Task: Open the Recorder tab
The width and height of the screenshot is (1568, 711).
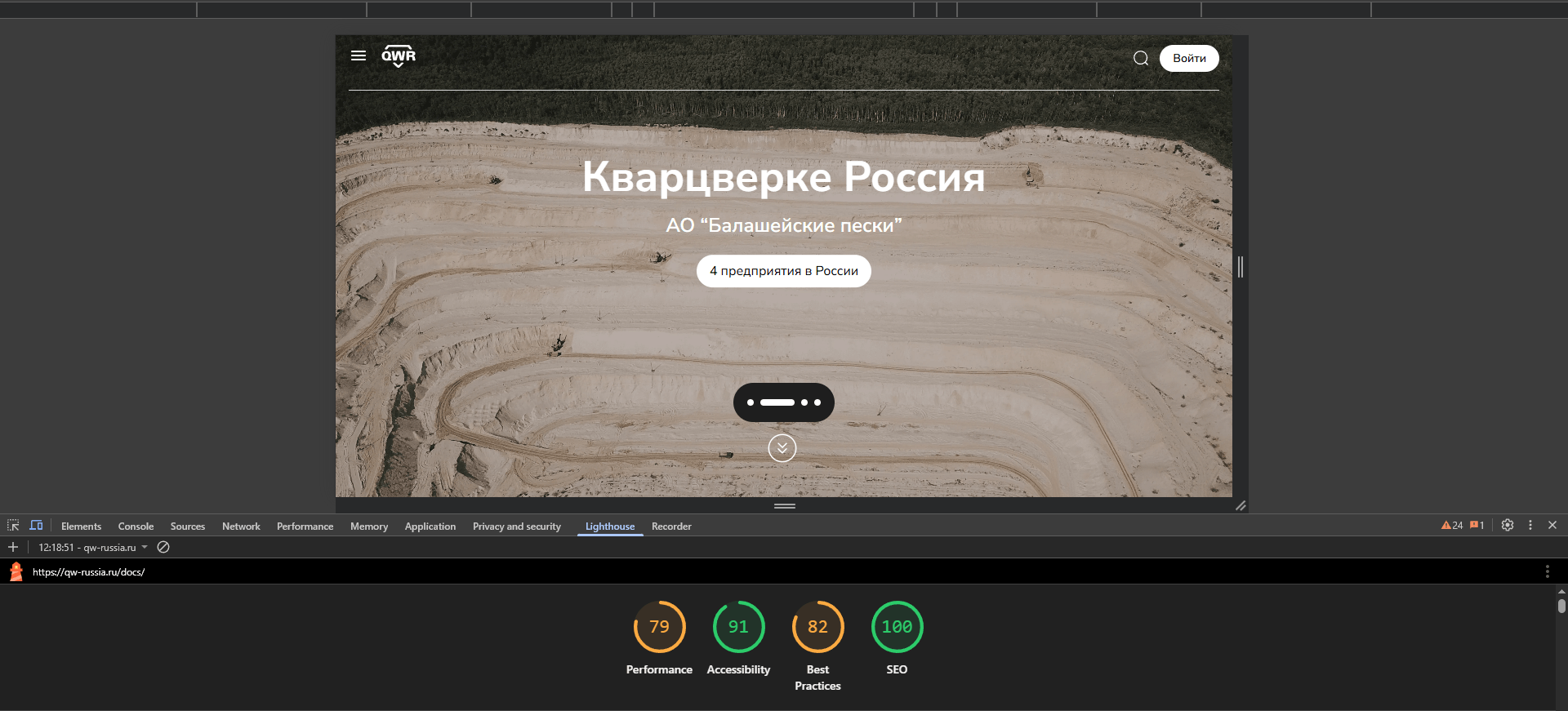Action: click(671, 527)
